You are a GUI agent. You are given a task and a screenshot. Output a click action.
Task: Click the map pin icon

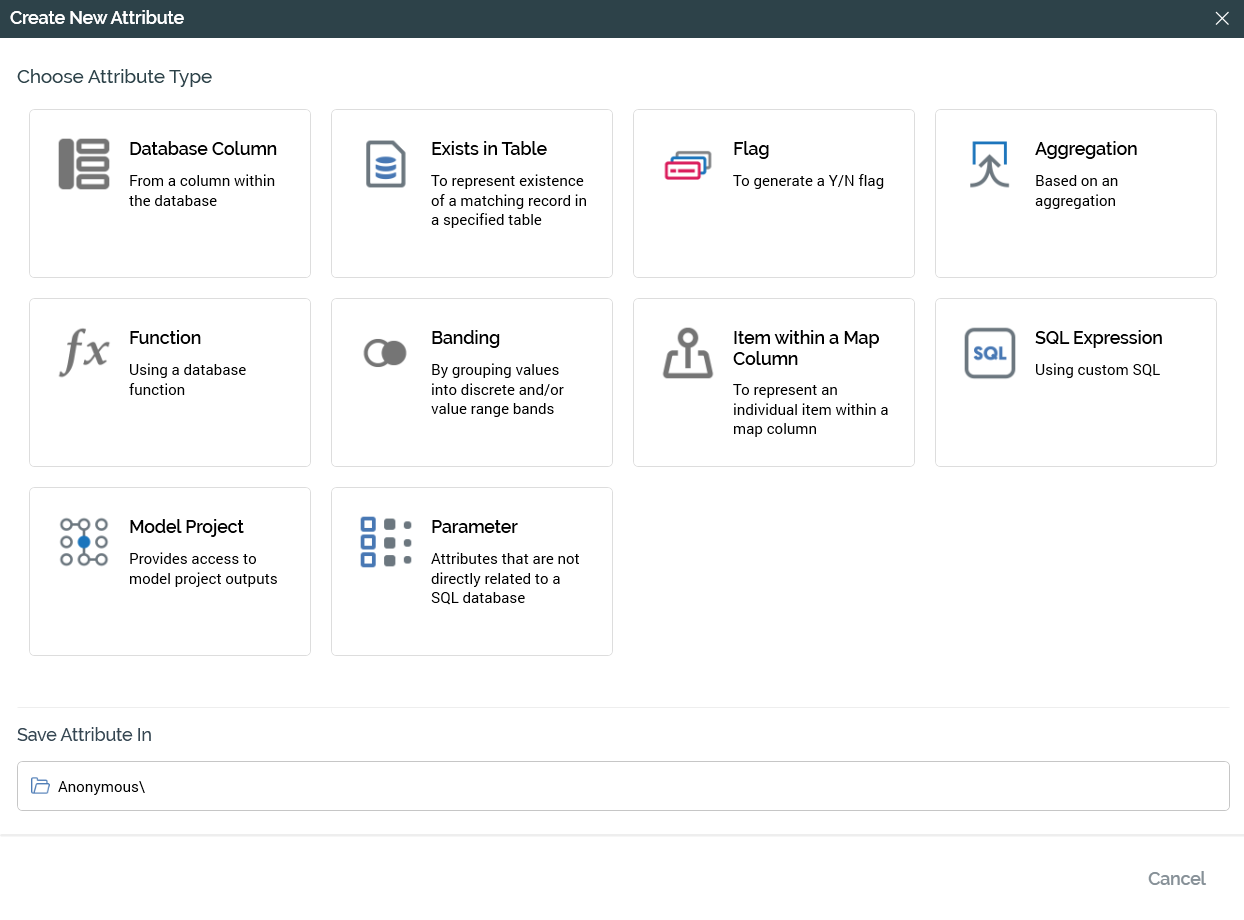688,353
